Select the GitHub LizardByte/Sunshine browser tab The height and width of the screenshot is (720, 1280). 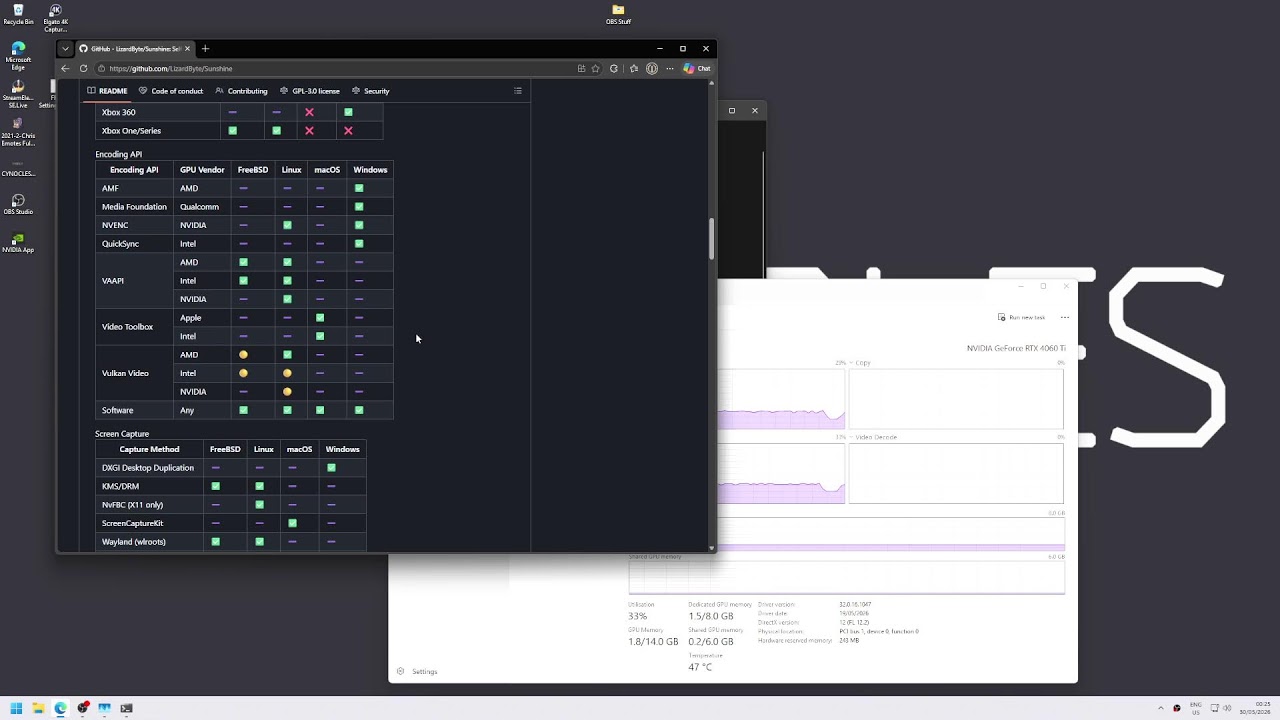134,48
